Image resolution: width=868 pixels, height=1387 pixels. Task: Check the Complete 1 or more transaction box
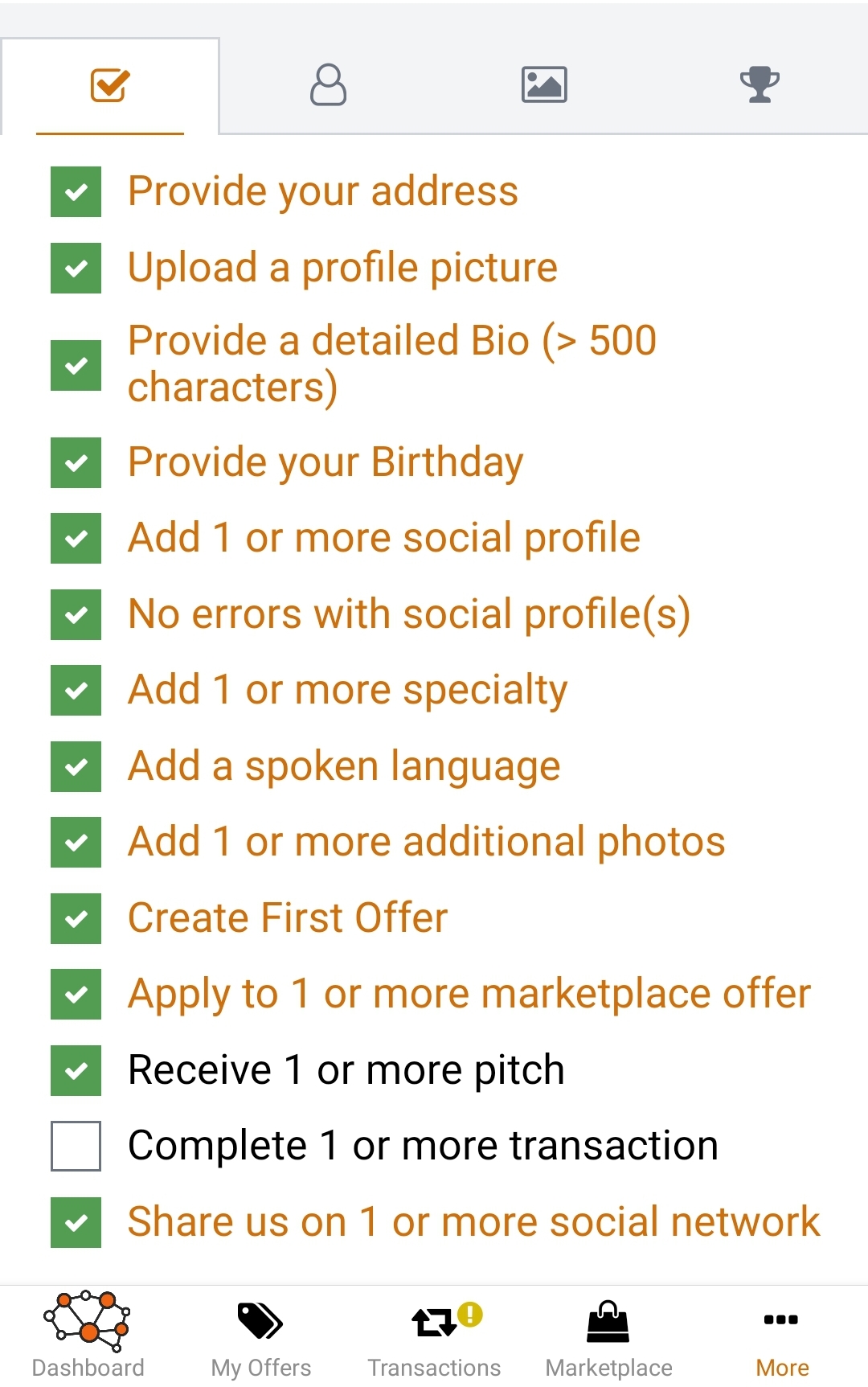point(76,1146)
